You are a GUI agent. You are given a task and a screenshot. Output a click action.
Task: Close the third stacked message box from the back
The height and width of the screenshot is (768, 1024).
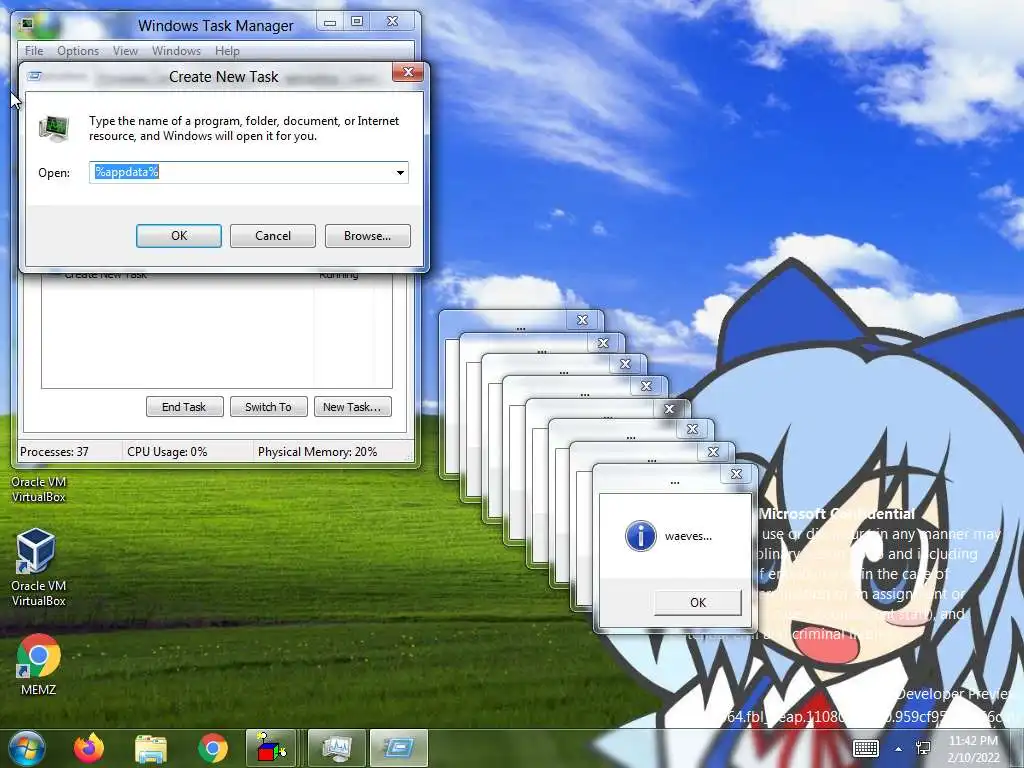[625, 364]
